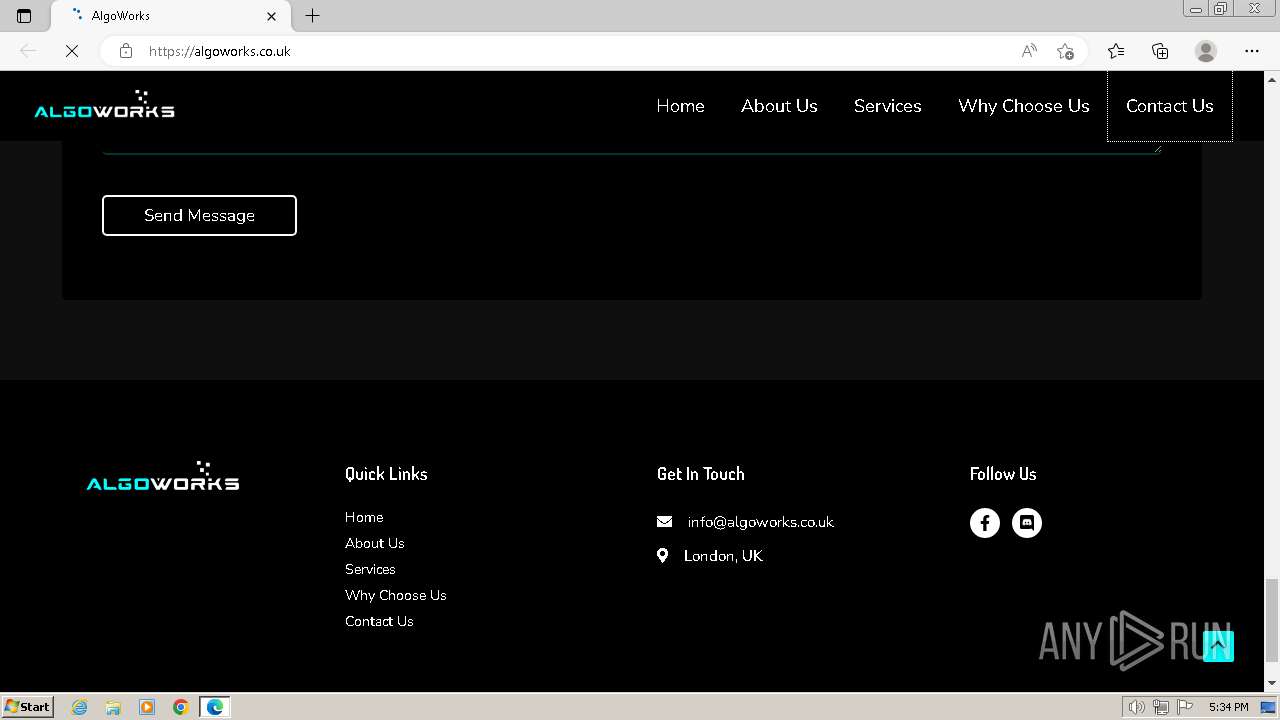Screen dimensions: 1280x720
Task: Click the Follow Us heading
Action: coord(1003,474)
